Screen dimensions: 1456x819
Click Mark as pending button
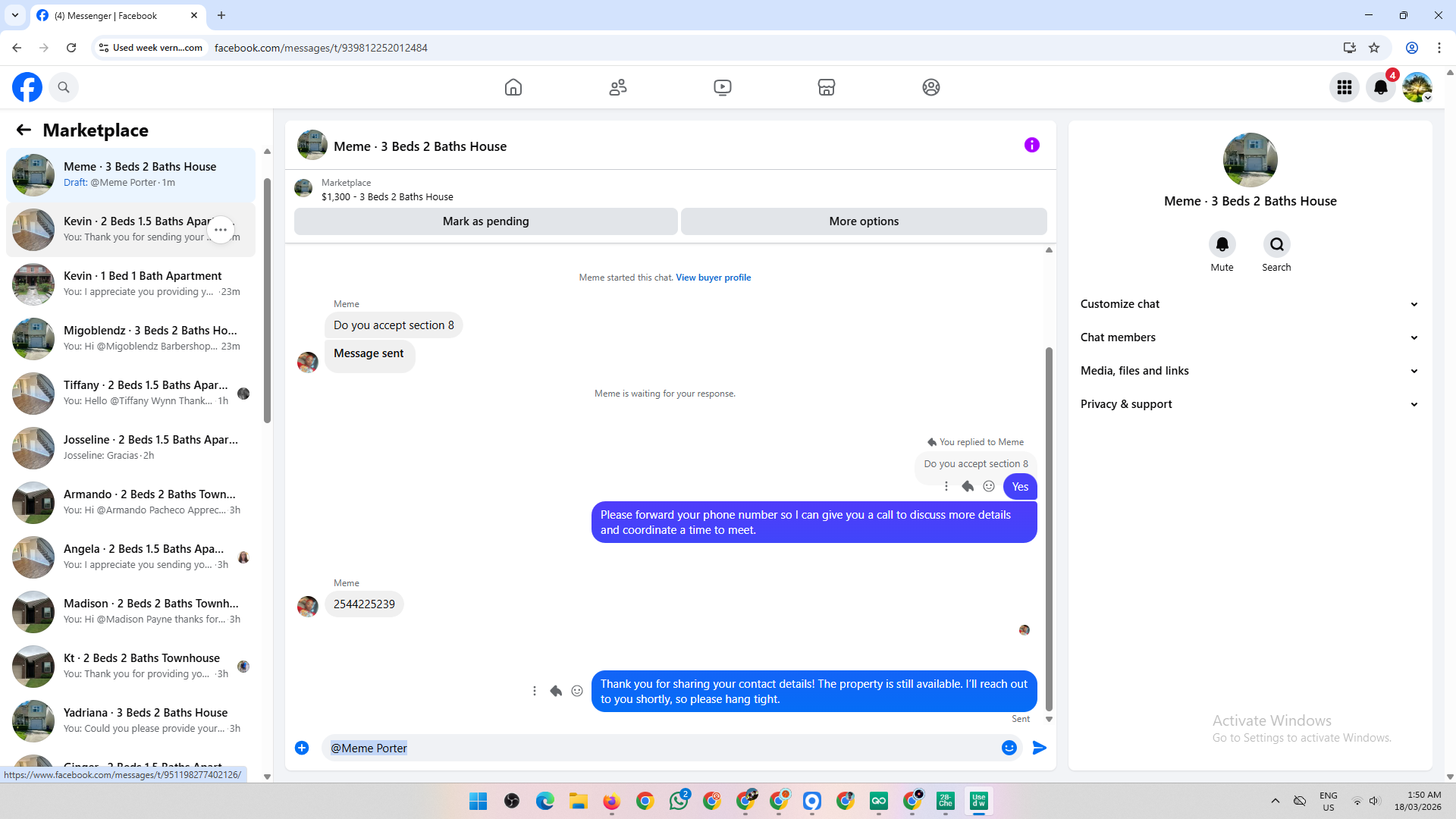point(486,221)
